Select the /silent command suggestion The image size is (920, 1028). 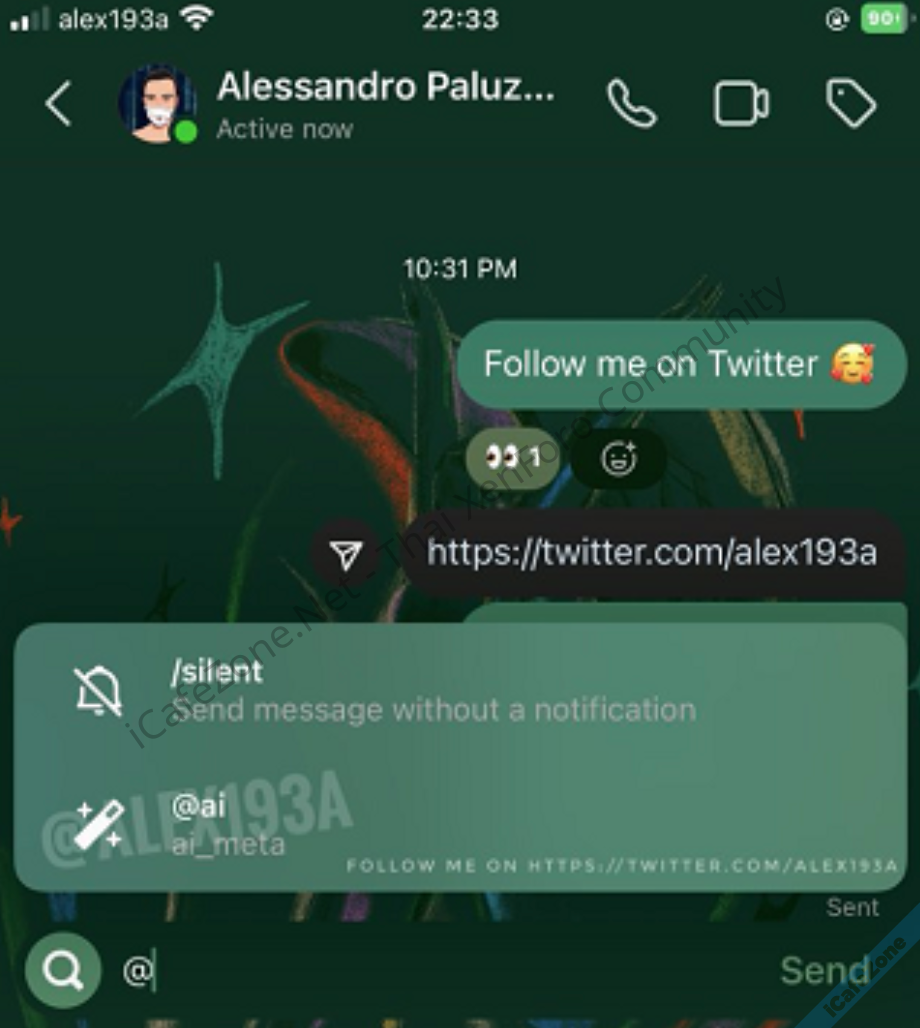[x=460, y=690]
